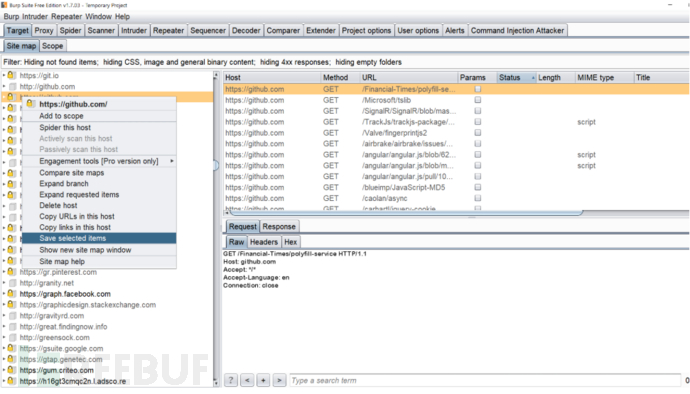The width and height of the screenshot is (690, 394).
Task: Select the /blueimp/JavaScript-MD5 URL cell
Action: click(408, 187)
